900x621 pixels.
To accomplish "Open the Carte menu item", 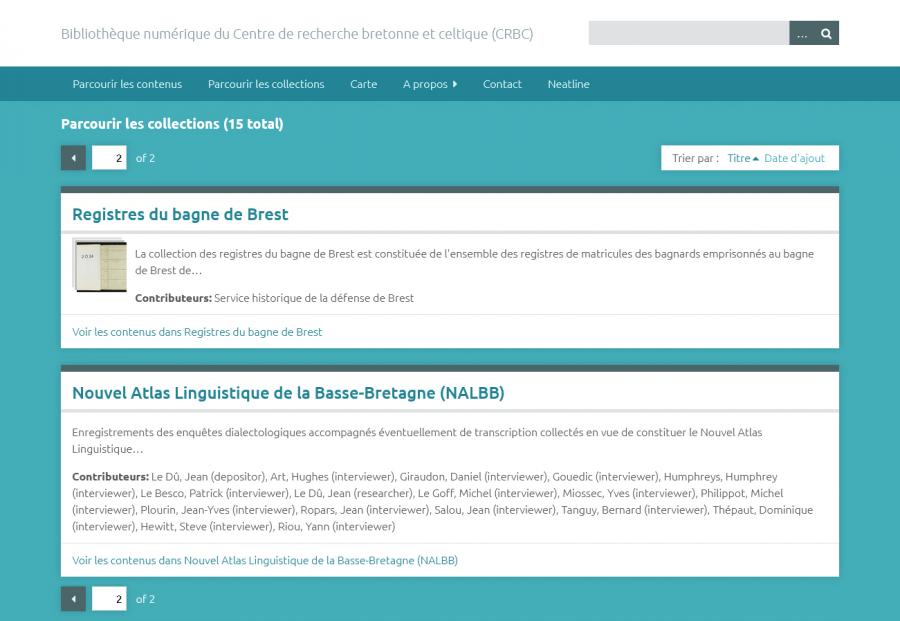I will [x=363, y=84].
